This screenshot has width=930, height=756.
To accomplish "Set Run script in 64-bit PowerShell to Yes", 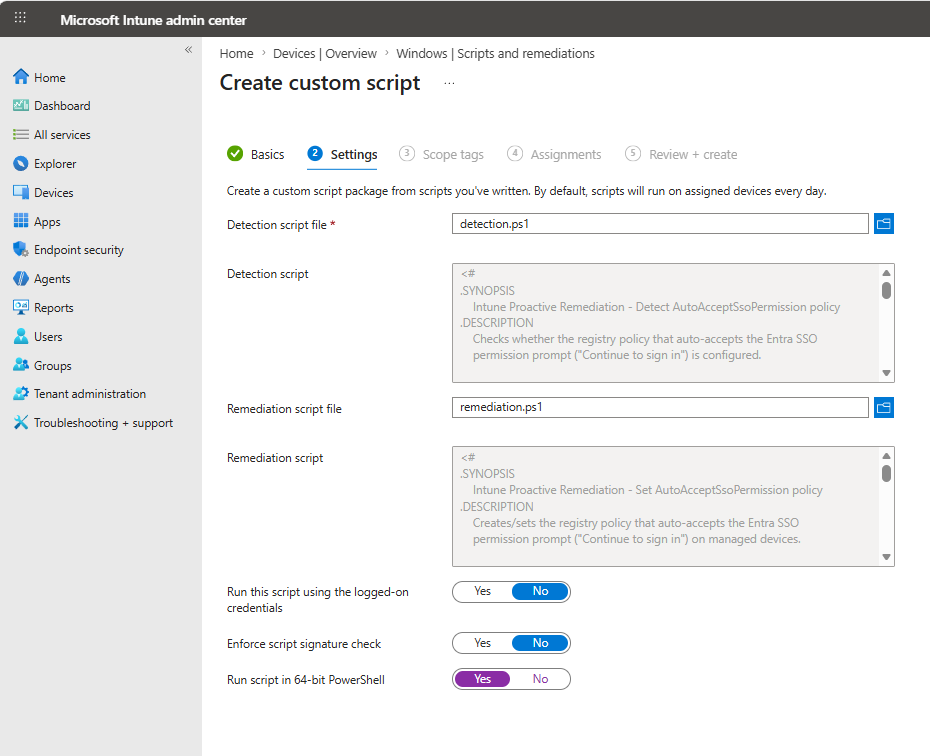I will pyautogui.click(x=482, y=679).
